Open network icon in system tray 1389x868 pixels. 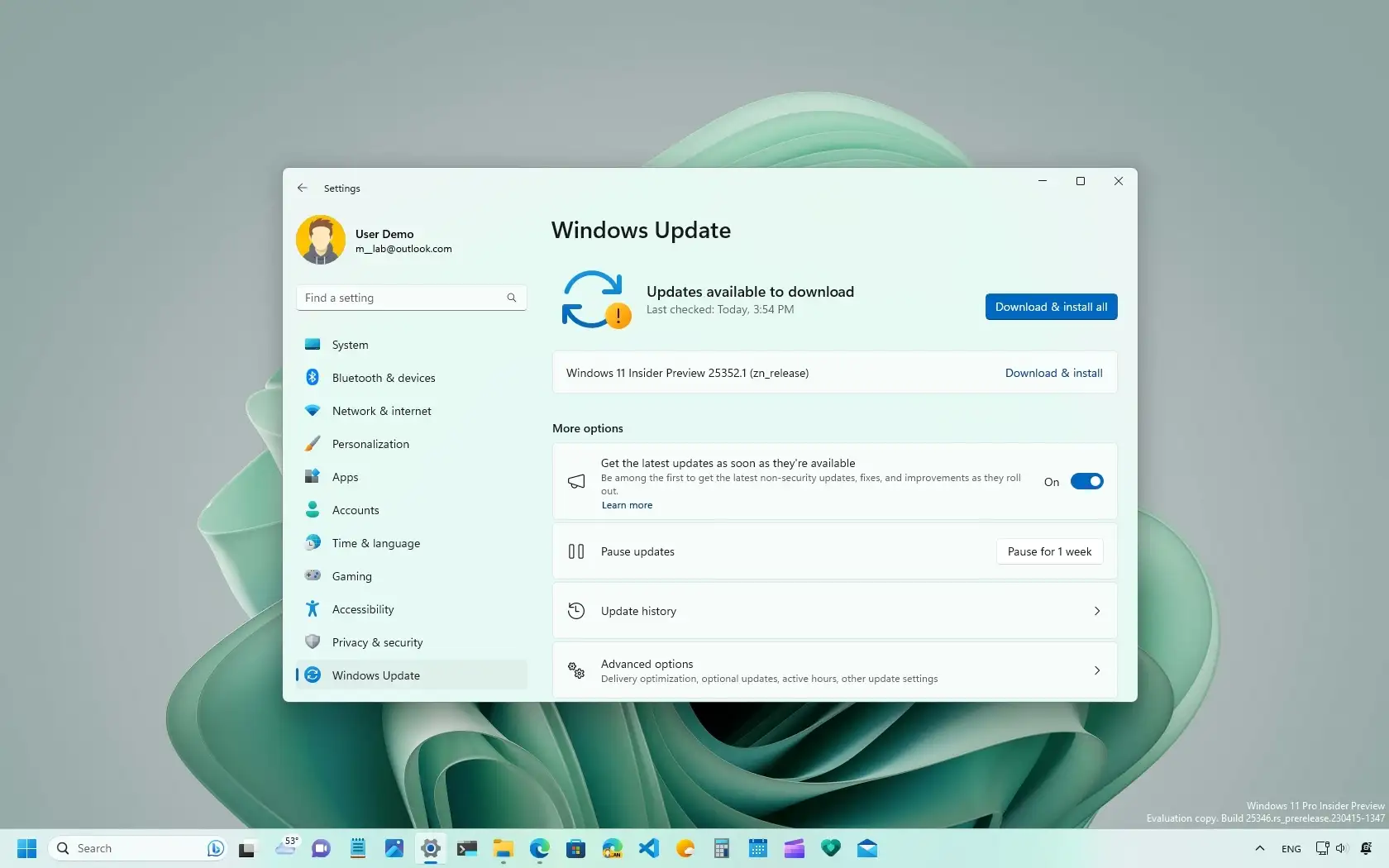[1321, 848]
